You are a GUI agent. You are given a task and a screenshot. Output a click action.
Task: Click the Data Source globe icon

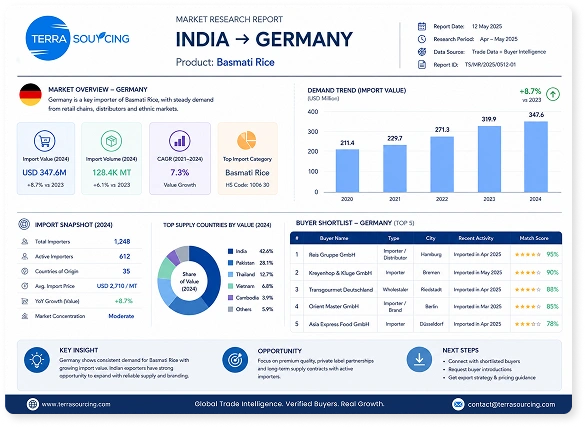pyautogui.click(x=422, y=52)
